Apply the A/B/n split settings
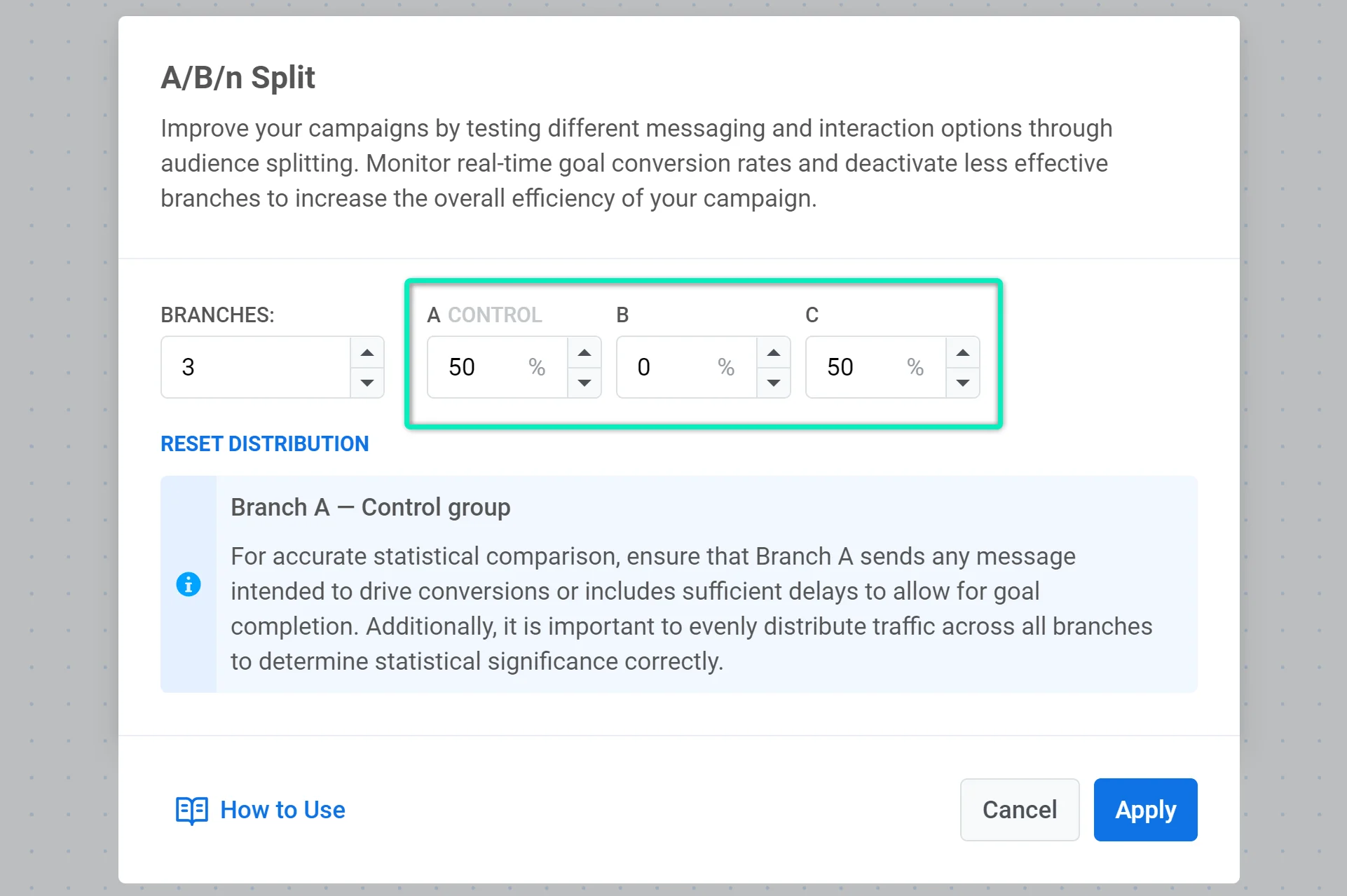This screenshot has width=1347, height=896. pyautogui.click(x=1145, y=810)
